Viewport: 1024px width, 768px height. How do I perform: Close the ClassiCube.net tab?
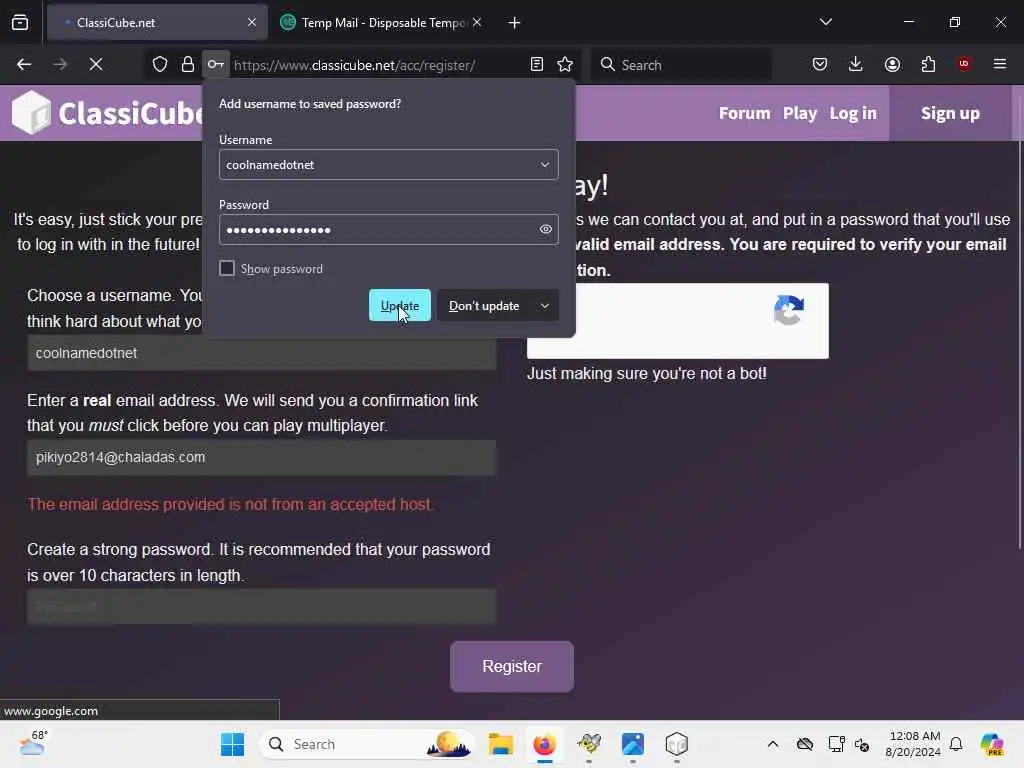[x=252, y=22]
